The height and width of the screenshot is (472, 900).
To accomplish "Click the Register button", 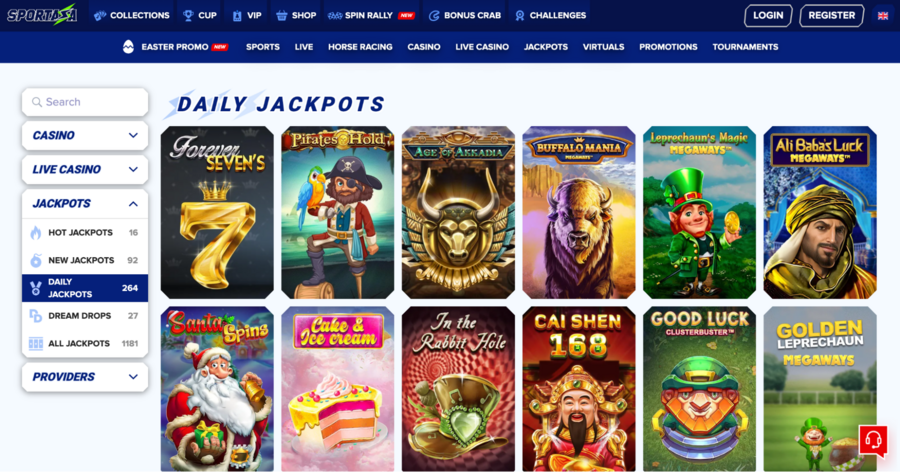I will click(x=832, y=16).
